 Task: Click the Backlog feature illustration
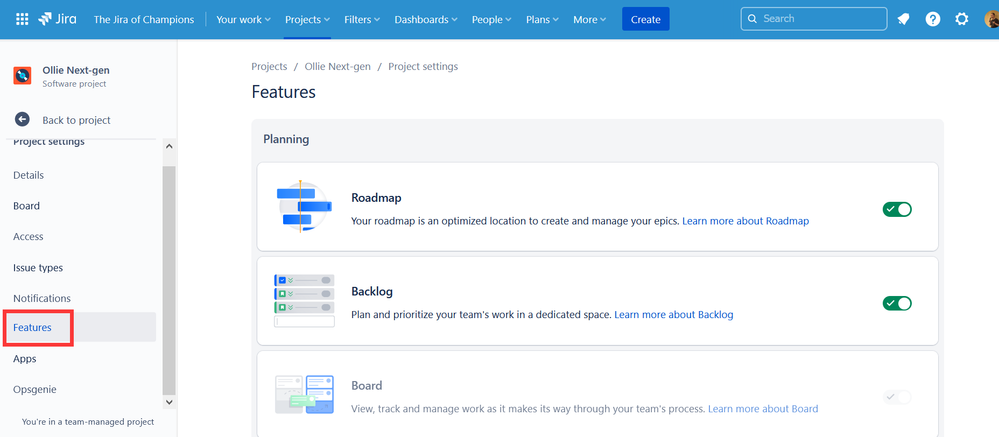(304, 301)
